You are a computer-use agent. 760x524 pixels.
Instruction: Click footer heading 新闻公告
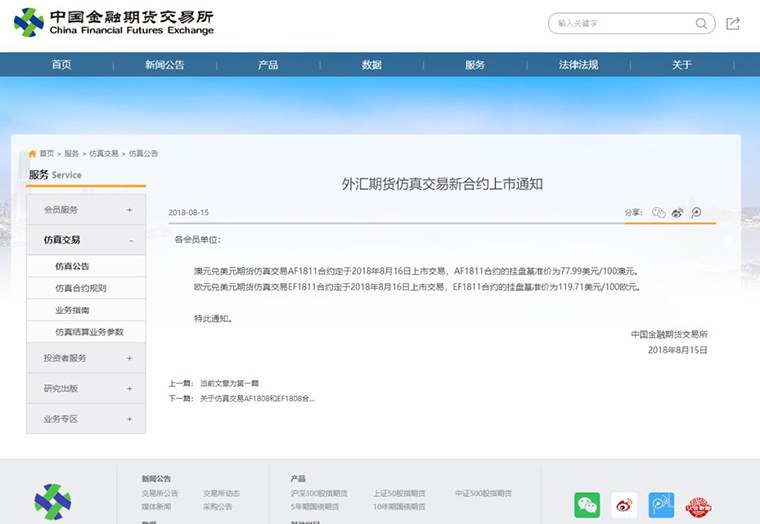pyautogui.click(x=156, y=478)
